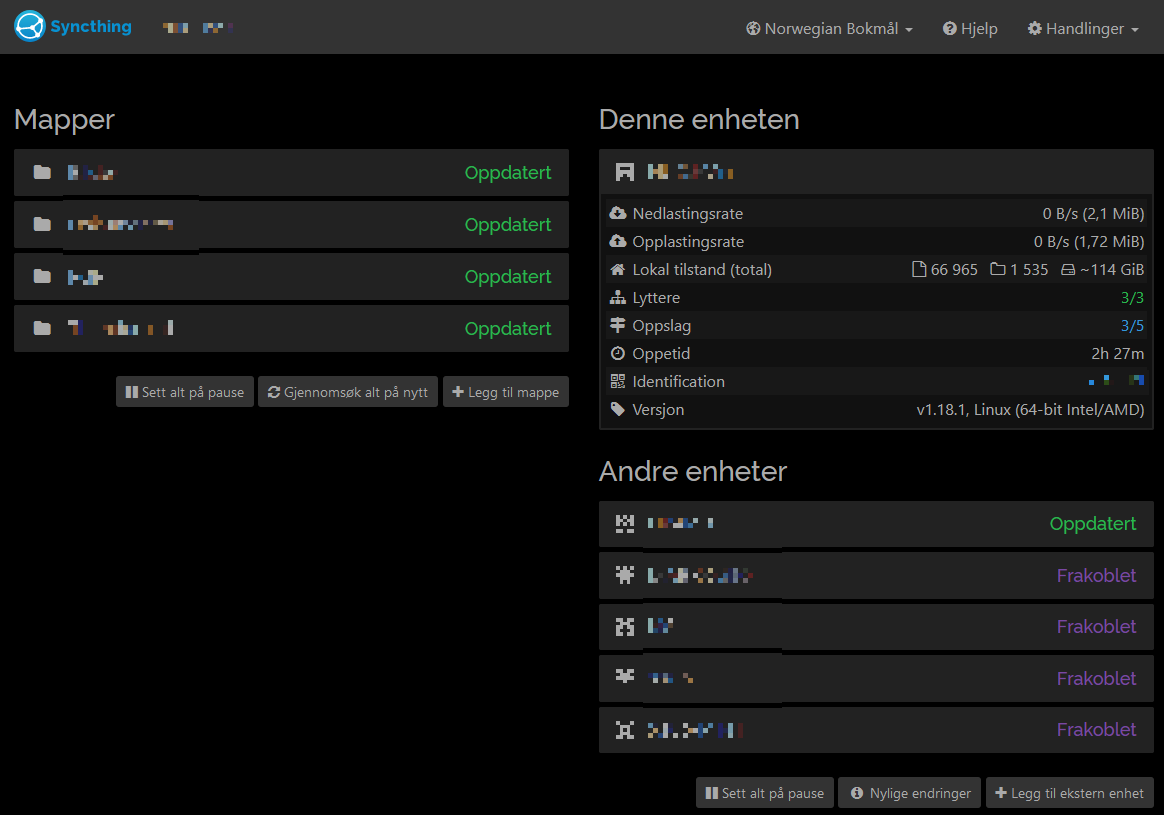1164x815 pixels.
Task: Click the folder icon of second folder
Action: point(42,225)
